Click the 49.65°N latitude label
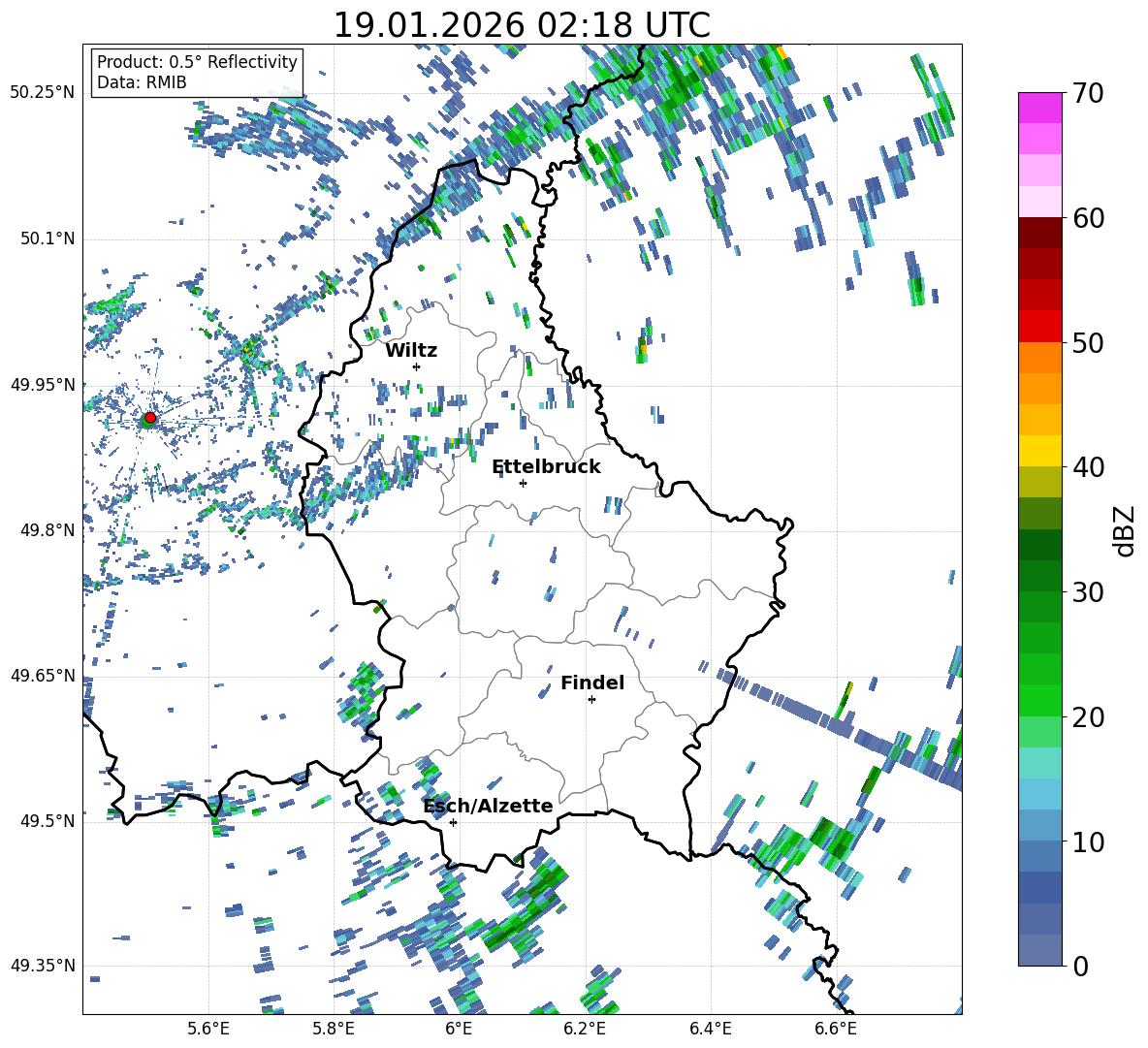Viewport: 1148px width, 1048px height. (x=43, y=675)
